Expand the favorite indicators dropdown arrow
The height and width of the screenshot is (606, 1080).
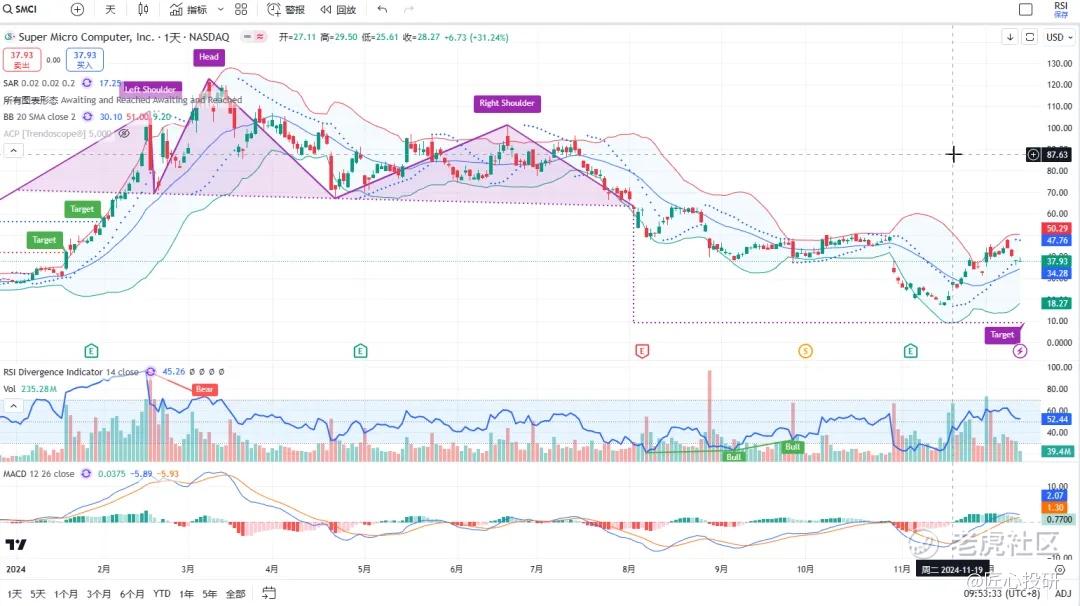tap(220, 10)
